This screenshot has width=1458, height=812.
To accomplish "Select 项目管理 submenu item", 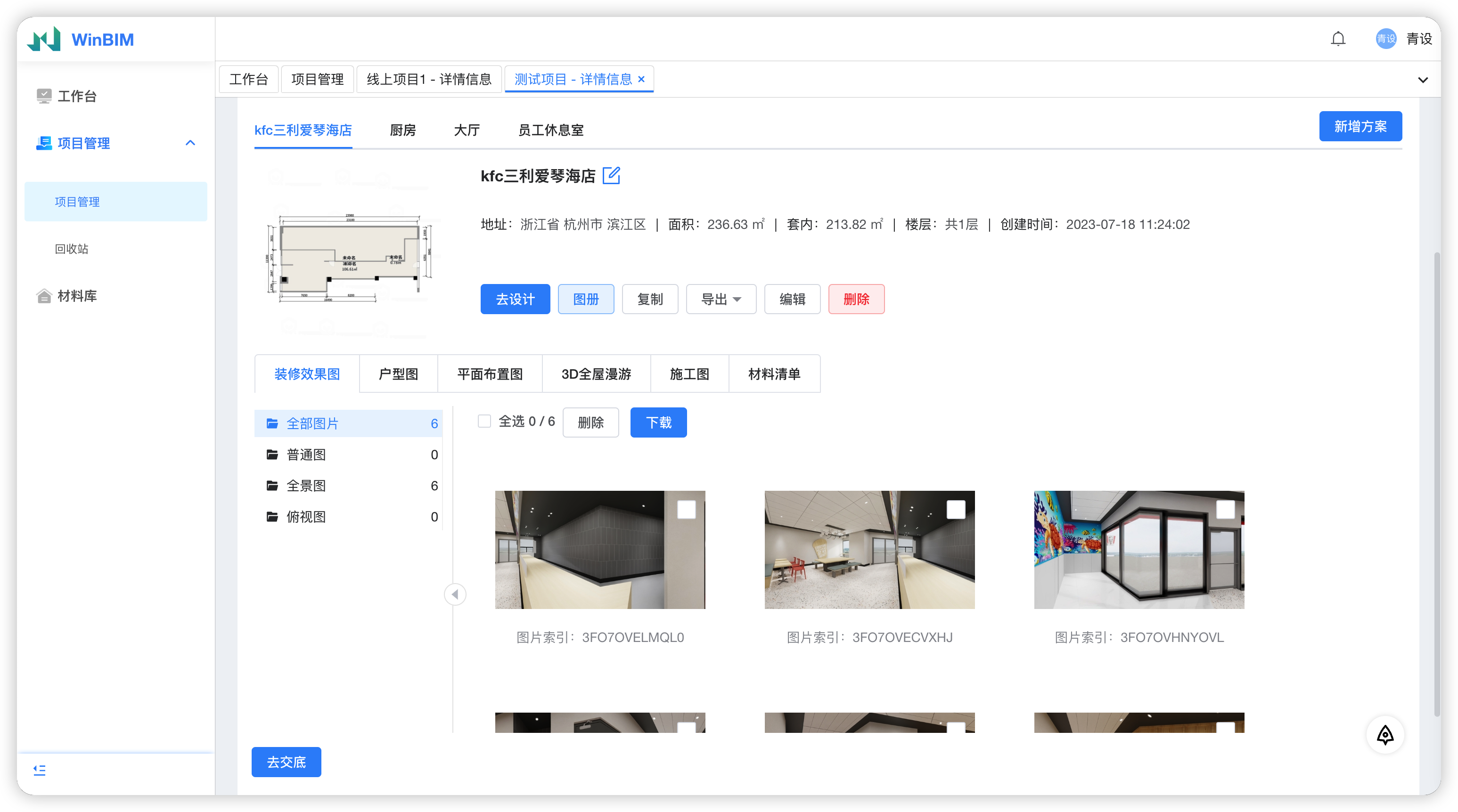I will [115, 202].
